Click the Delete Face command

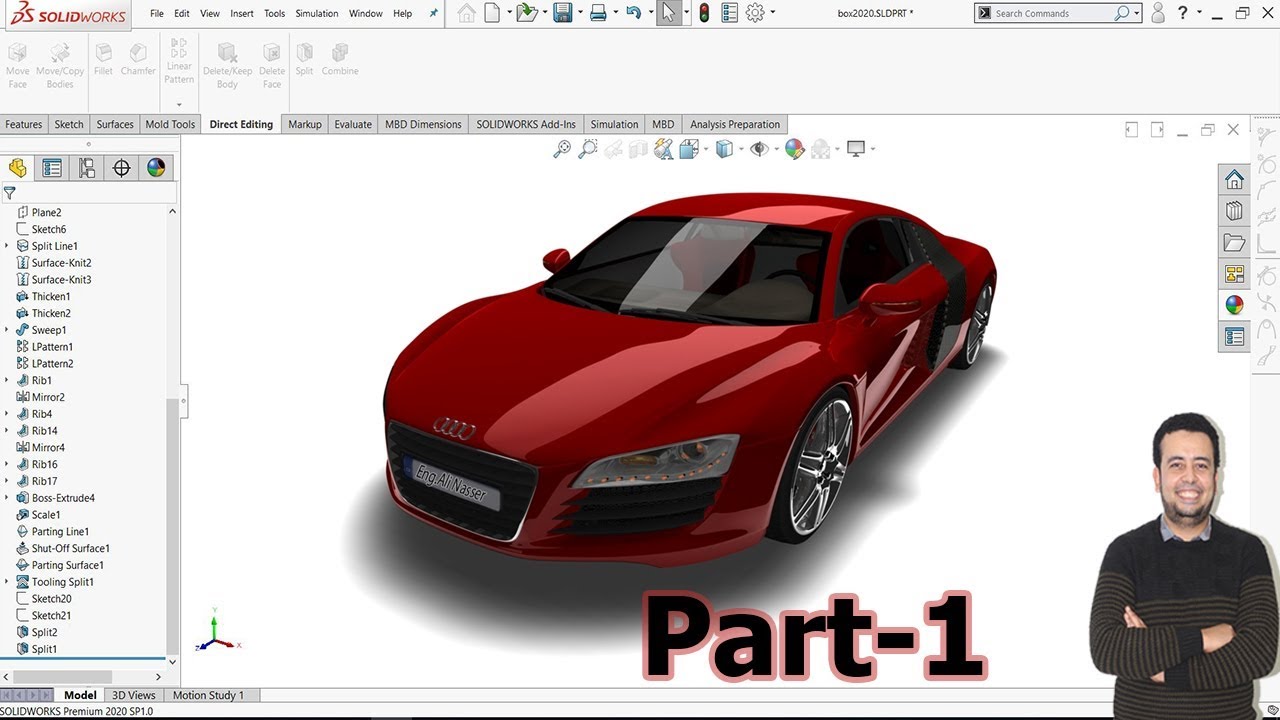[x=272, y=65]
